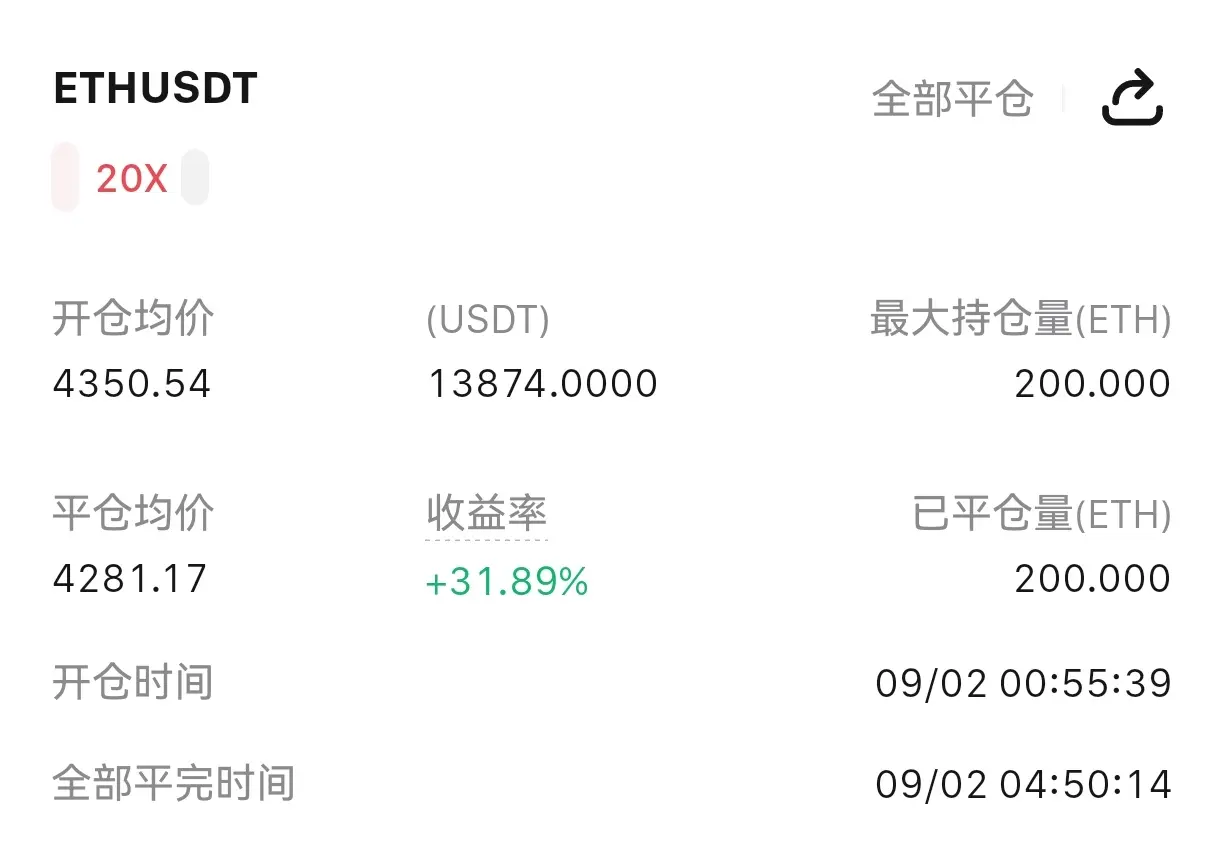Select the 09/02 00:55:39 open time
Viewport: 1224px width, 856px height.
(x=1023, y=684)
